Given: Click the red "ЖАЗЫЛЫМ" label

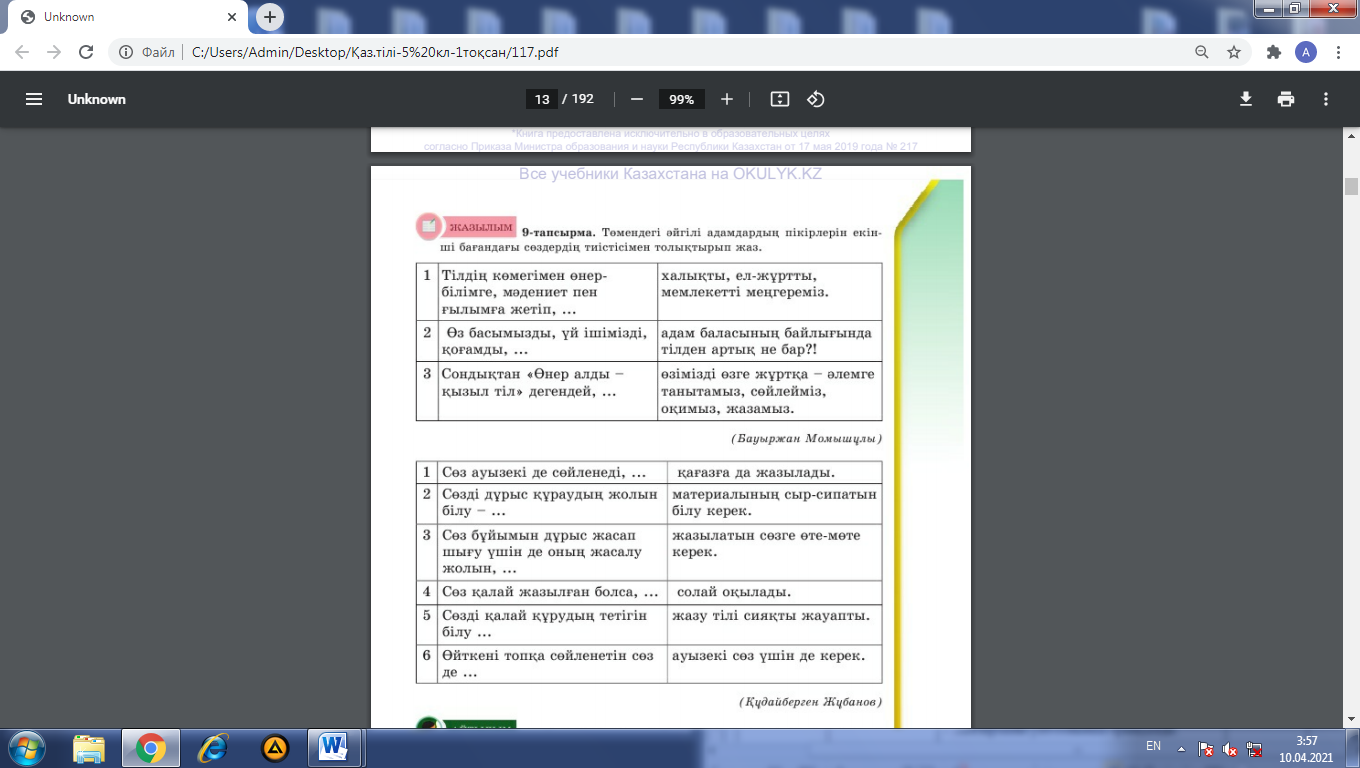Looking at the screenshot, I should (480, 227).
